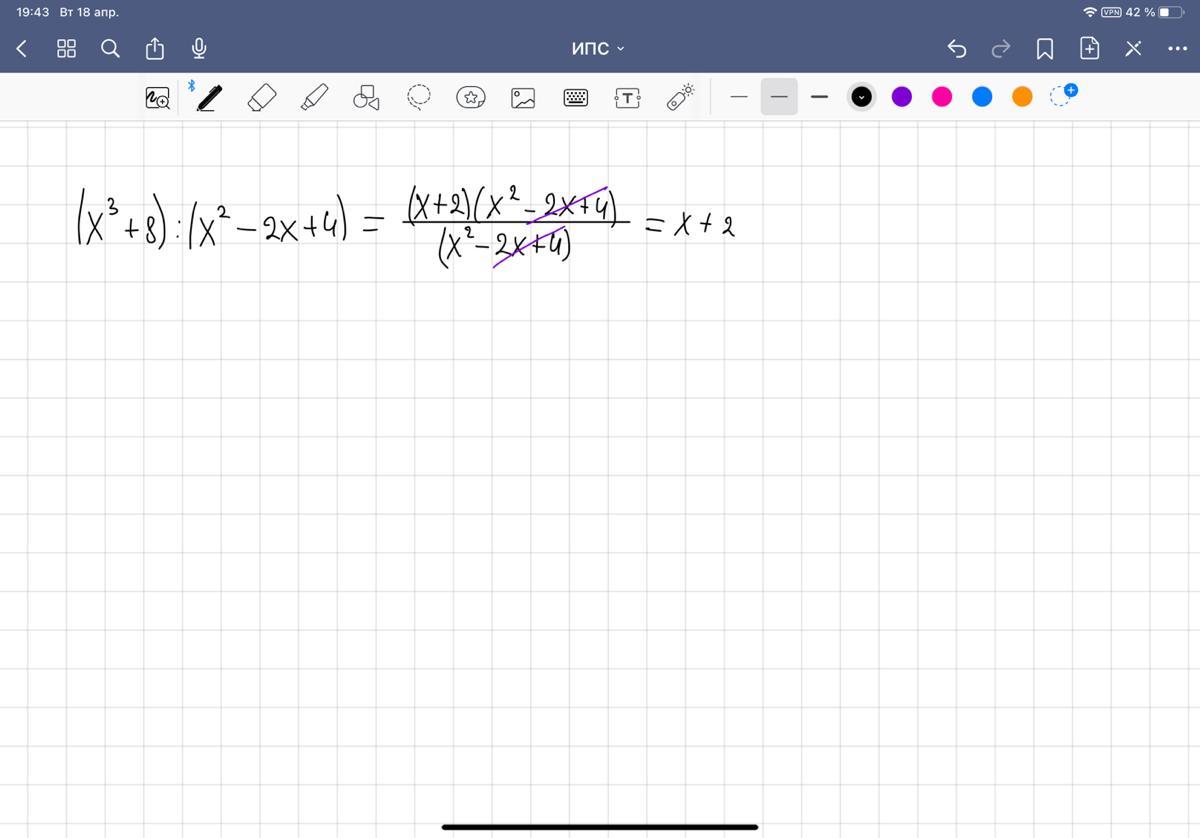Choose the thinnest stroke width
Image resolution: width=1200 pixels, height=838 pixels.
pos(739,97)
